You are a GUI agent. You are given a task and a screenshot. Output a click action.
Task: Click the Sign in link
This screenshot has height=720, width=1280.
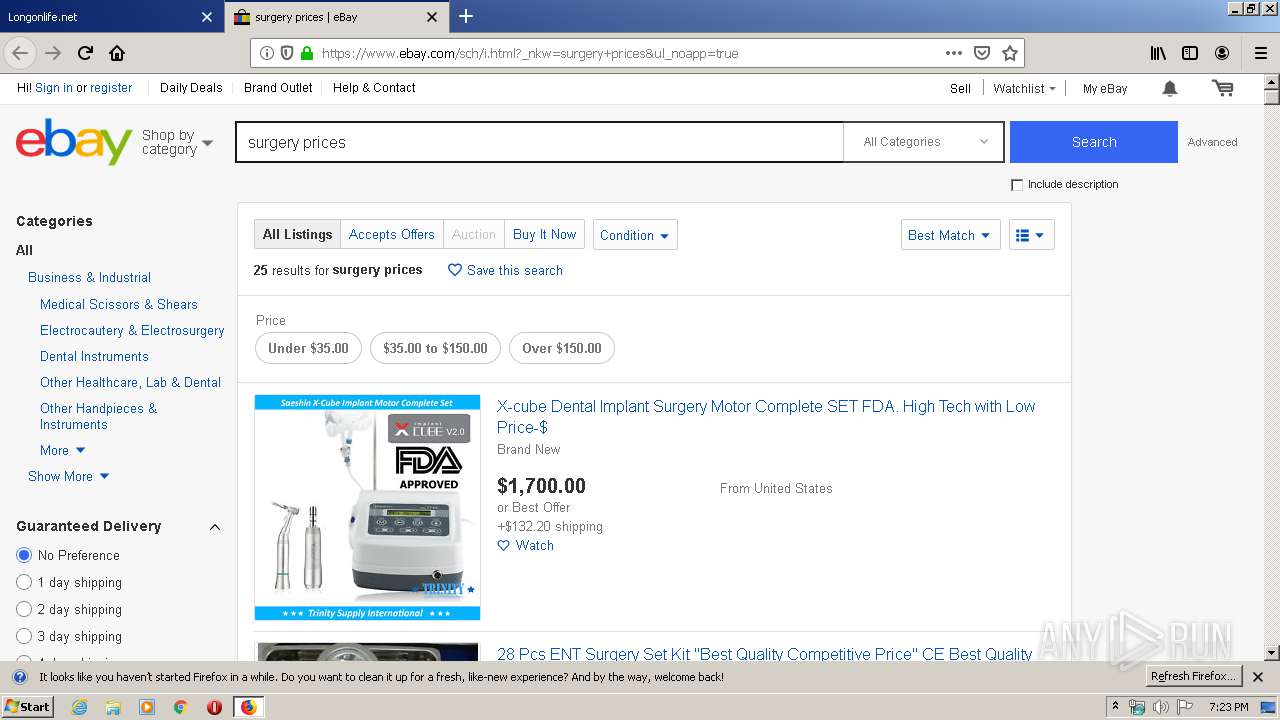pos(54,88)
